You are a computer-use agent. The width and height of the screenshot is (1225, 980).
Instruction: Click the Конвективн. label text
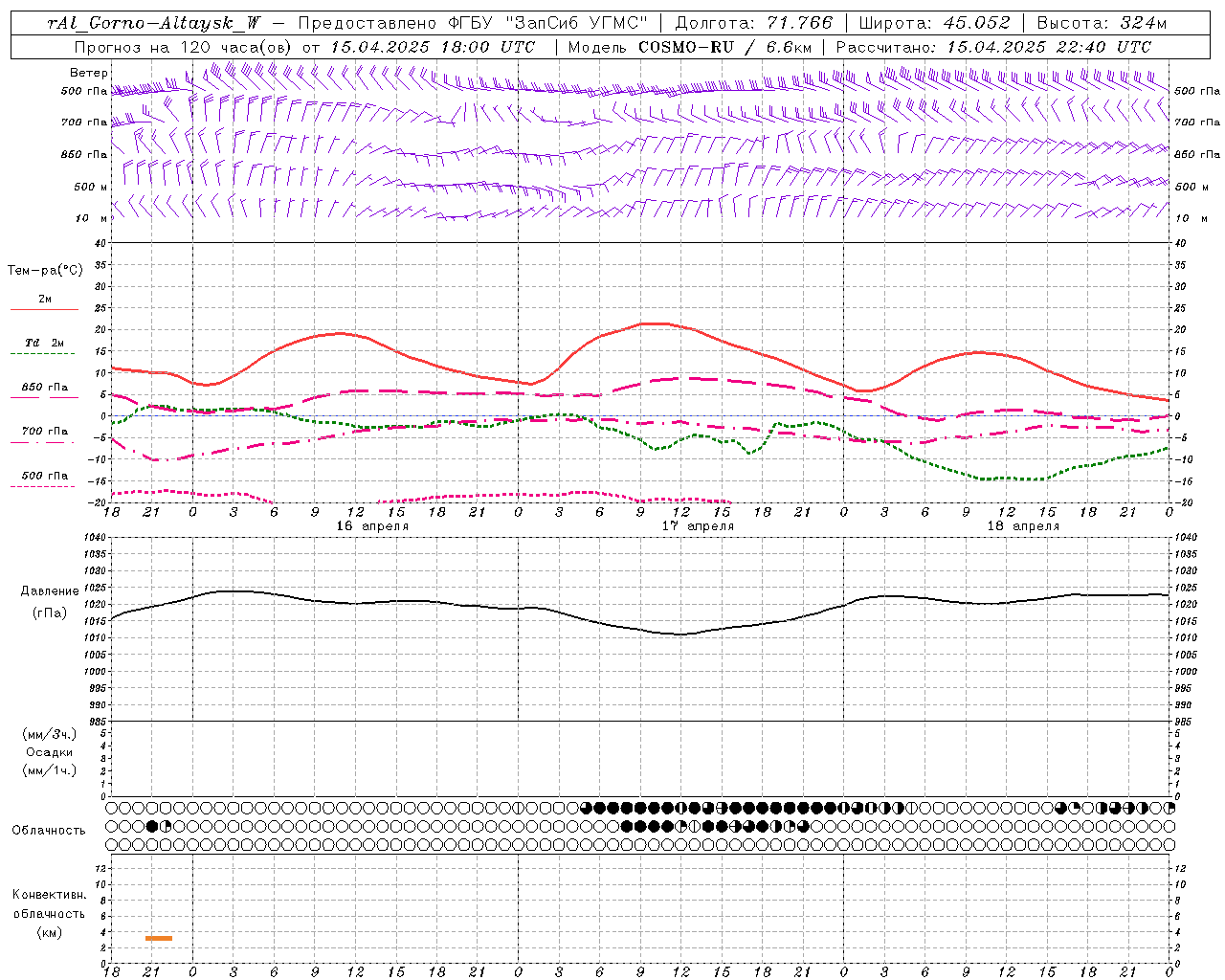point(49,895)
